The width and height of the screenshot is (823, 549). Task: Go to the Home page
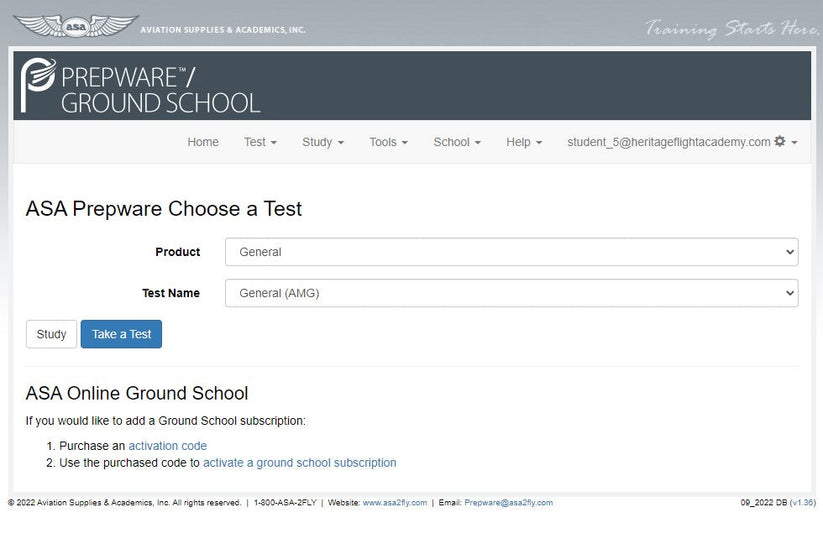[203, 142]
